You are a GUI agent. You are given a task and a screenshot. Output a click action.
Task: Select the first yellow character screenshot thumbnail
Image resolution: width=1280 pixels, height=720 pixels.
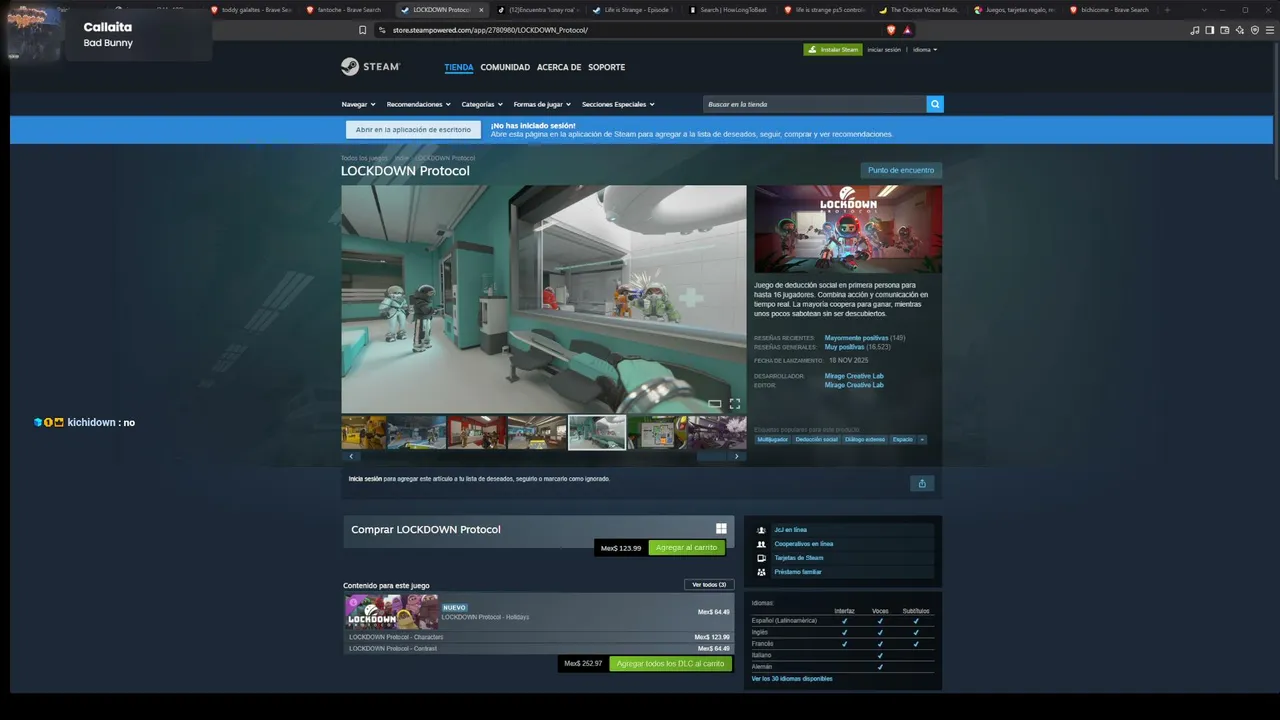(x=363, y=432)
